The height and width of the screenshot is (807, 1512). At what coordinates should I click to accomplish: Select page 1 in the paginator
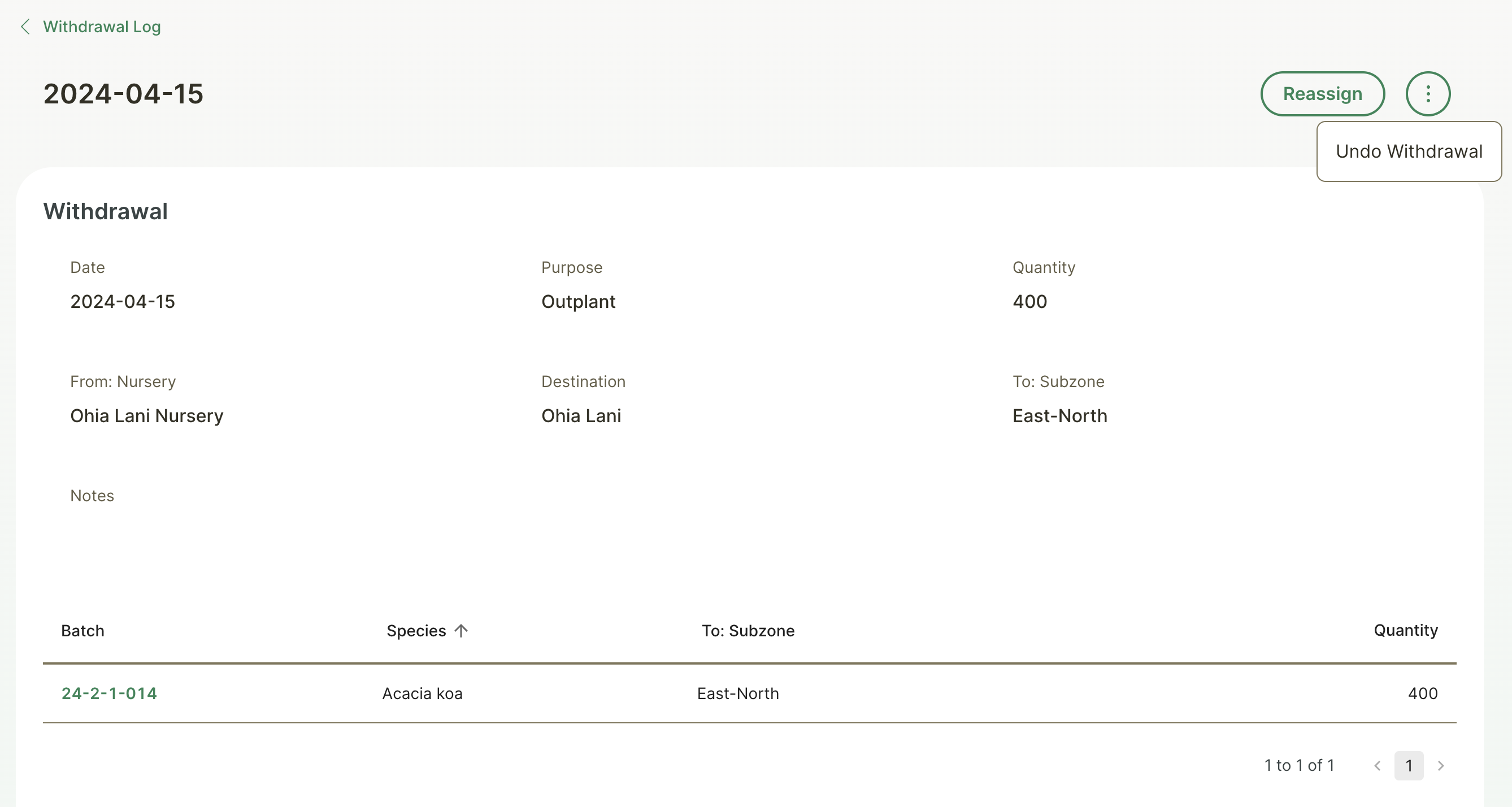[1409, 766]
